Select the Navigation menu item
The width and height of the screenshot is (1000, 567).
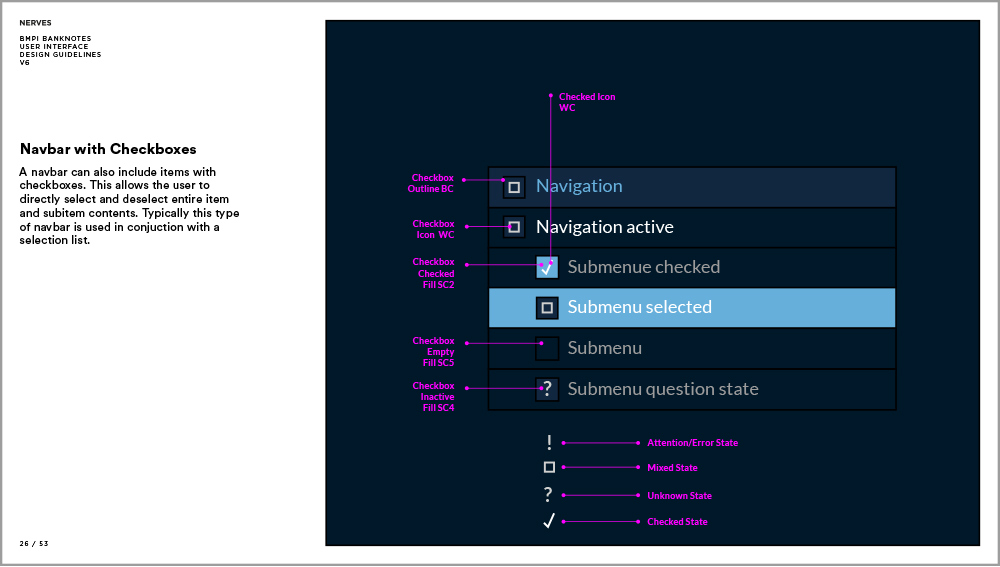coord(579,186)
